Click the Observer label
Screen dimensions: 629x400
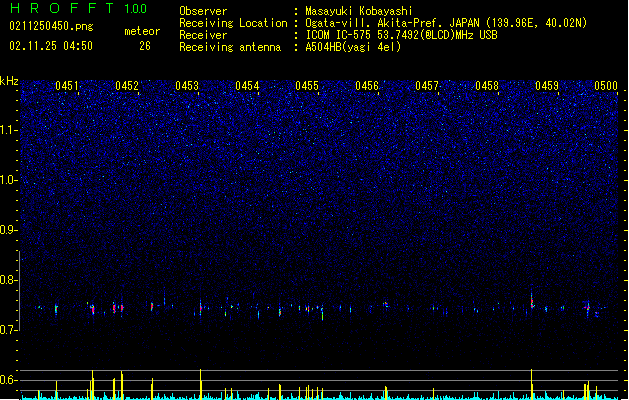pos(203,11)
